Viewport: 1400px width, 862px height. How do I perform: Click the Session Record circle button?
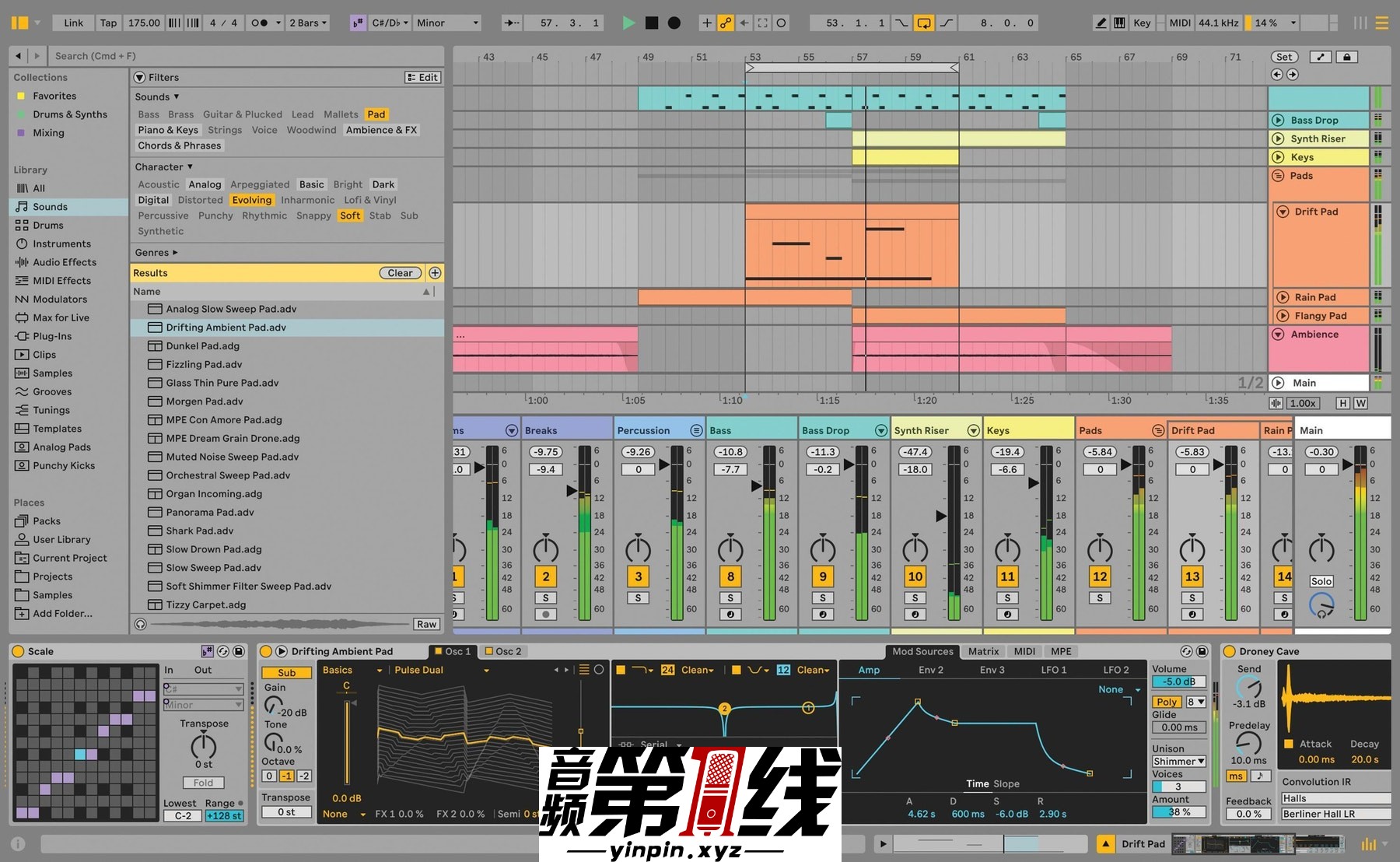(x=782, y=23)
